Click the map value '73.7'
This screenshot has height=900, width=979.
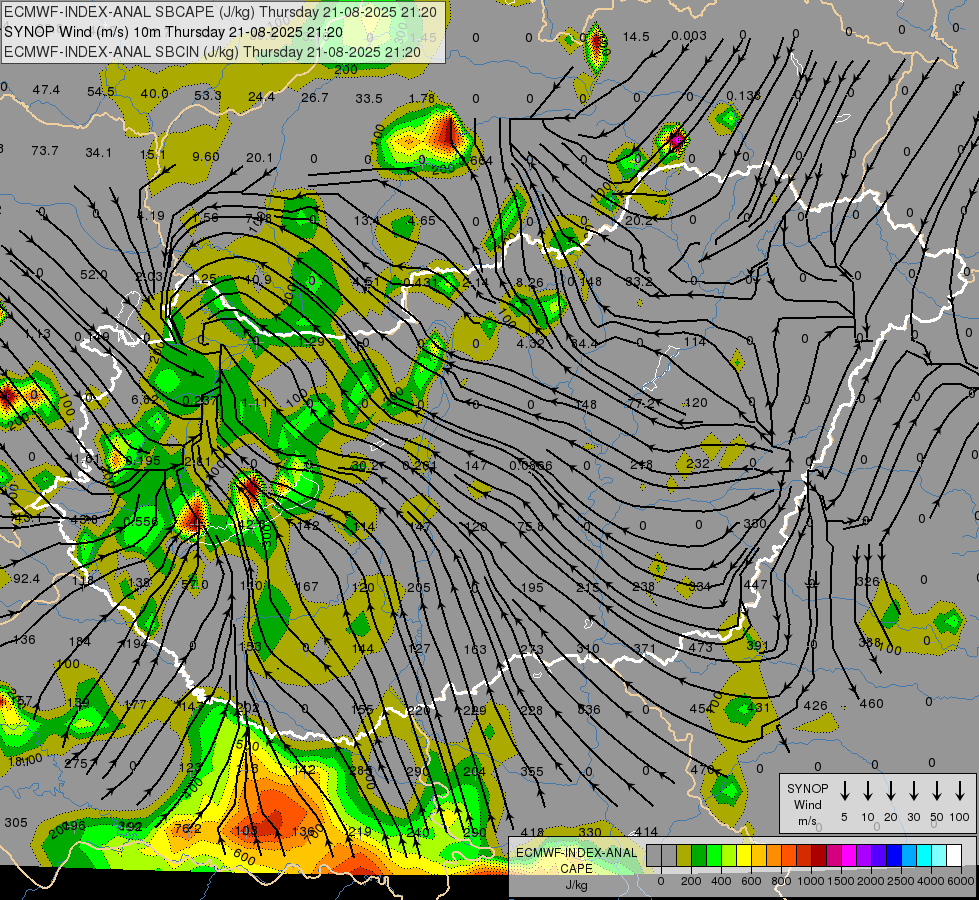[44, 151]
